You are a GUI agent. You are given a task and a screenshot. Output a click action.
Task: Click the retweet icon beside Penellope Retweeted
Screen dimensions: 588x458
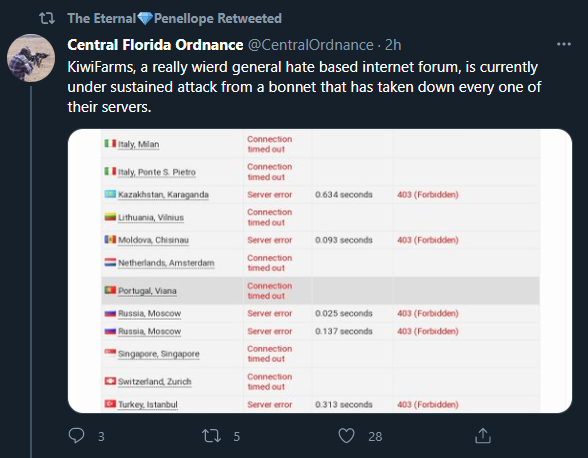click(47, 18)
